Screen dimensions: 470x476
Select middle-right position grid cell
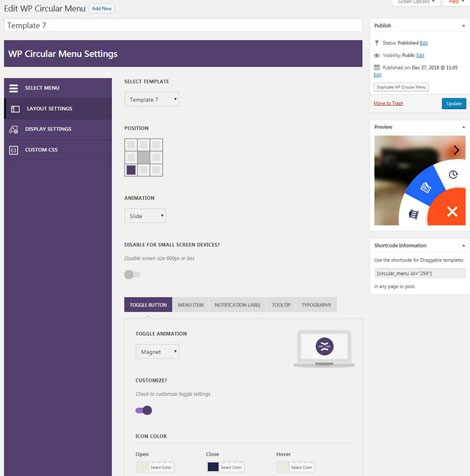pos(156,157)
